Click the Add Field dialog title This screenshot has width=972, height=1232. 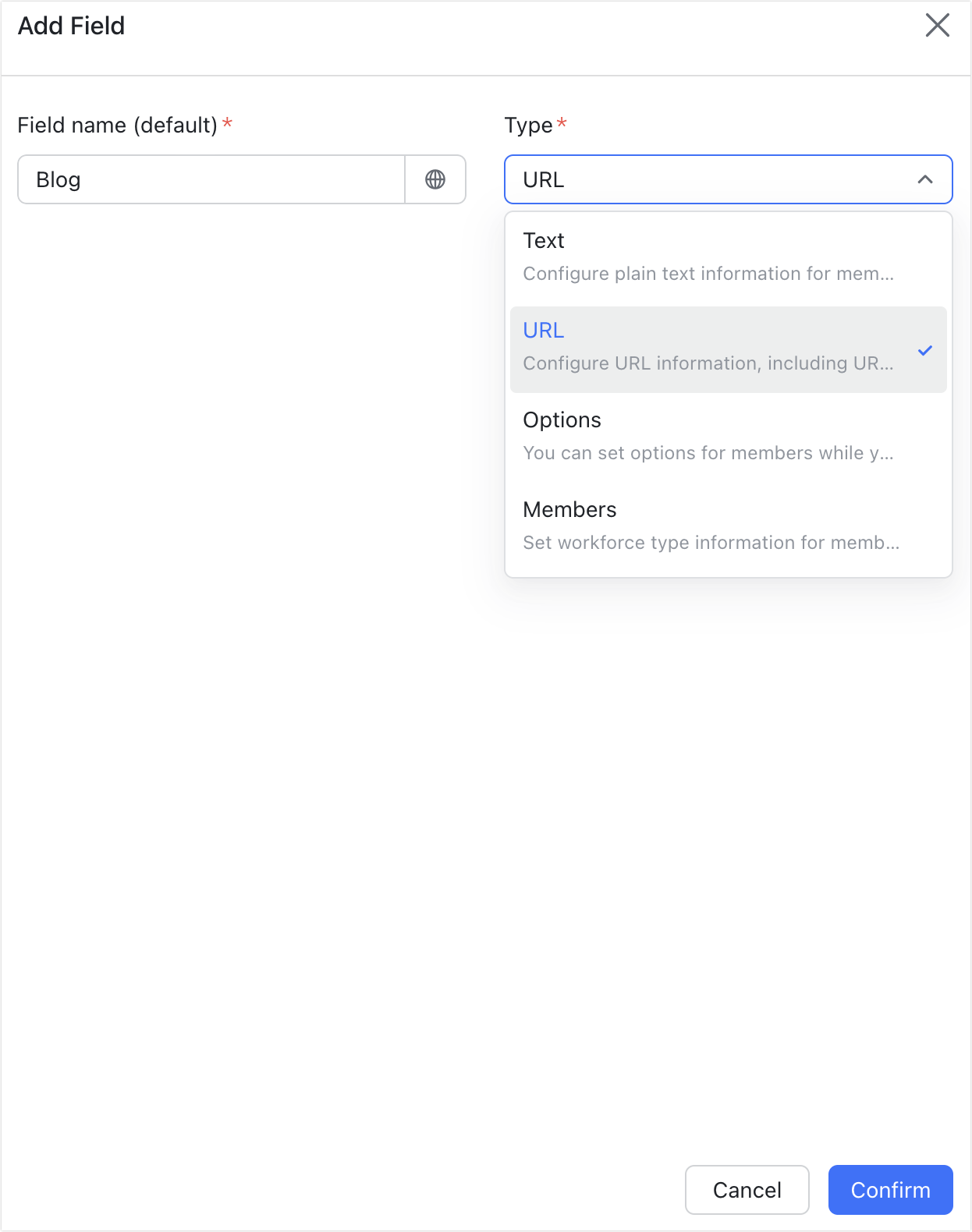point(71,26)
